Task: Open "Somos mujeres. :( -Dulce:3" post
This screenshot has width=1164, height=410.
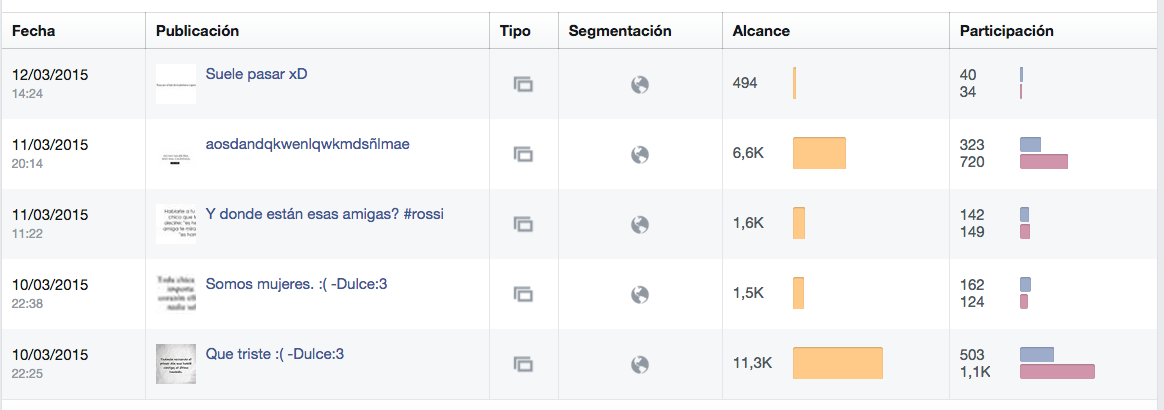Action: click(296, 284)
